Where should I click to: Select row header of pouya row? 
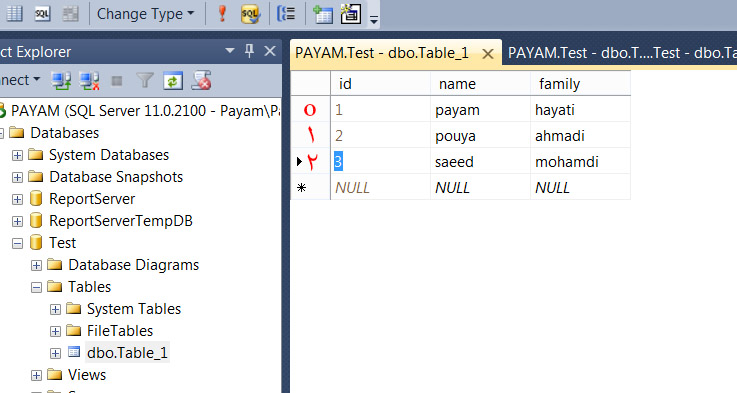point(310,135)
